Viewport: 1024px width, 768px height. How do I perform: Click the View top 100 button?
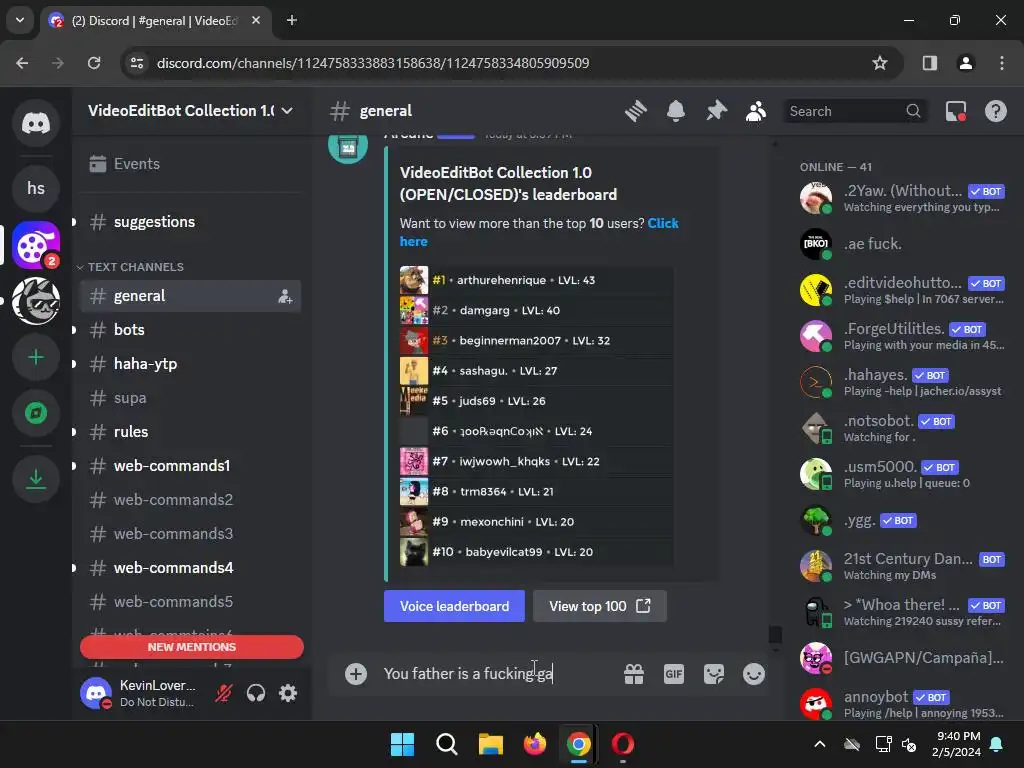click(x=600, y=606)
